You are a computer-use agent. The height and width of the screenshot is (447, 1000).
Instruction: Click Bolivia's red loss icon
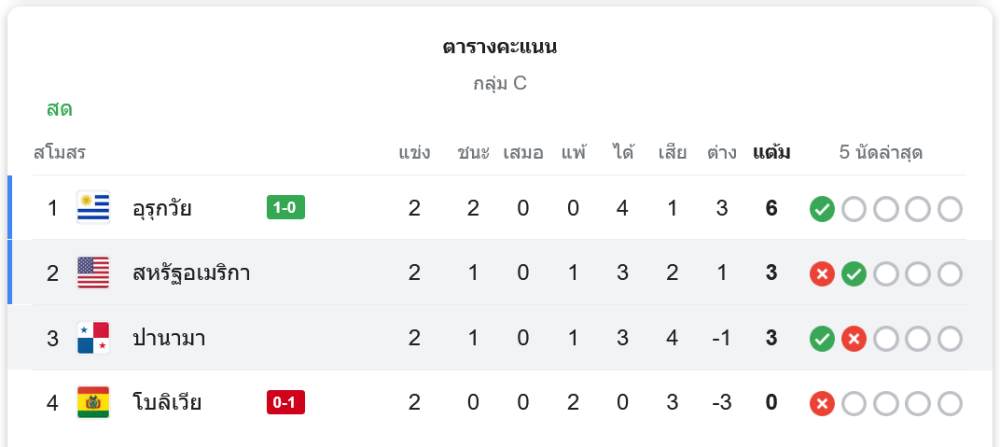pos(822,404)
